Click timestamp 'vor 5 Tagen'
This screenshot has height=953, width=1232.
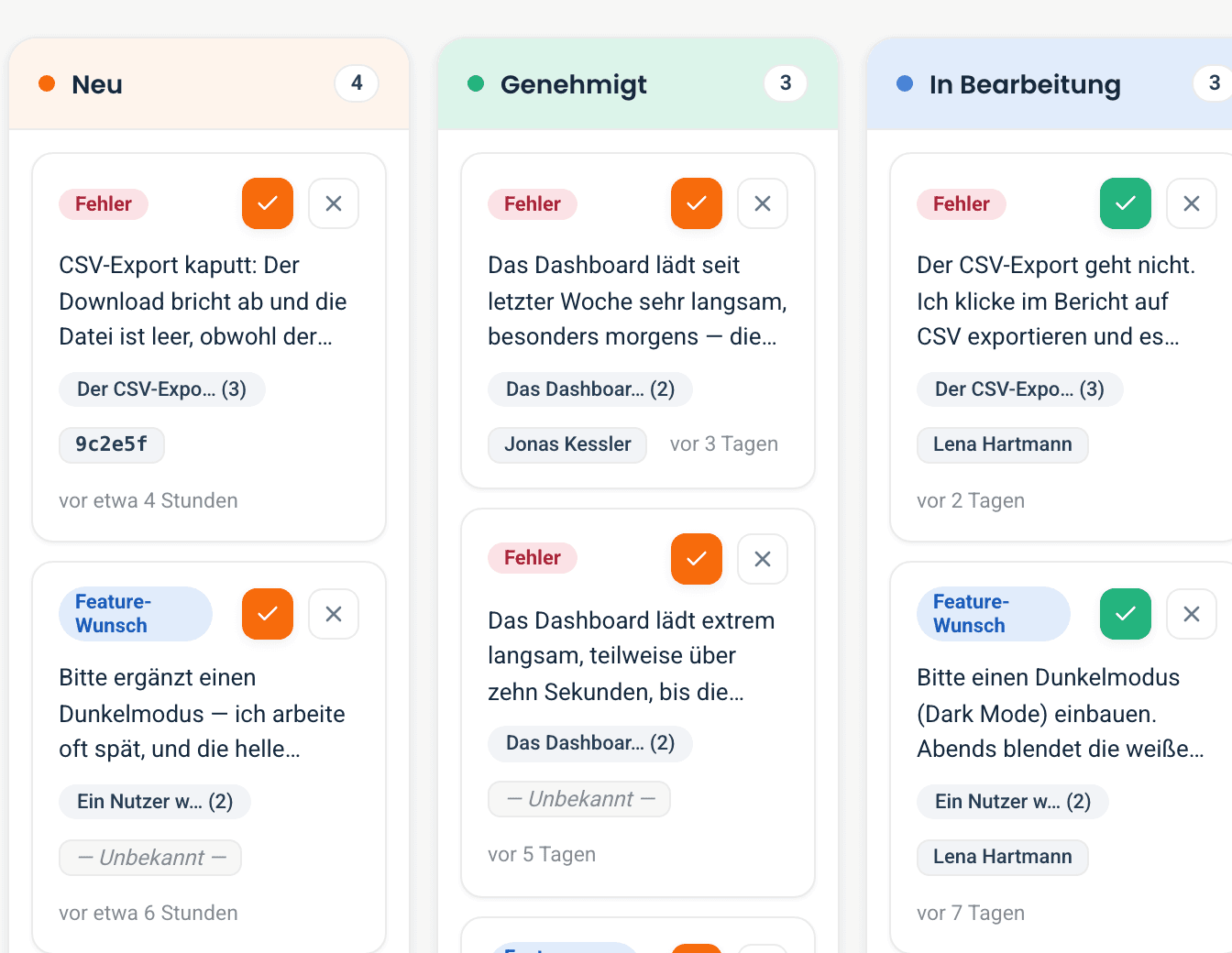[x=542, y=854]
